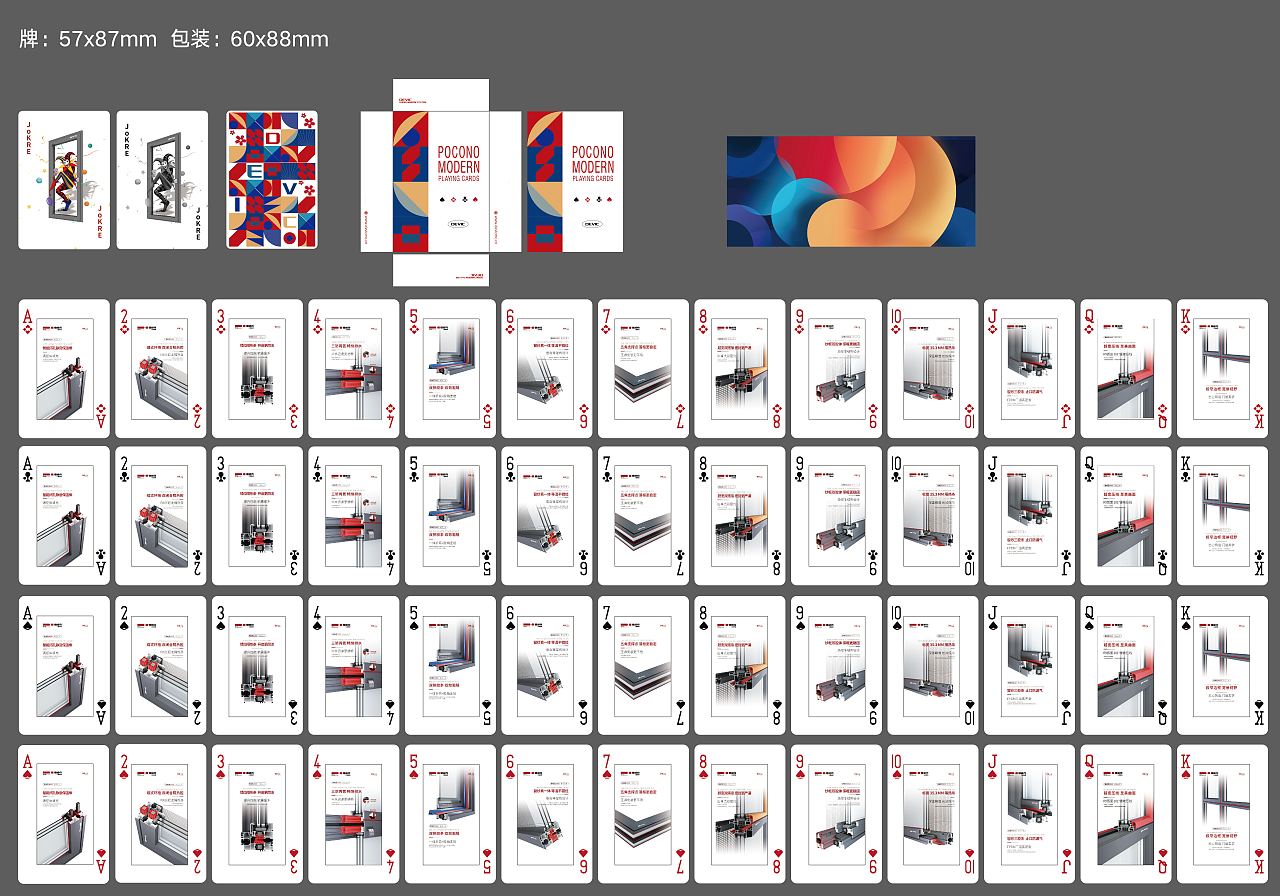The height and width of the screenshot is (896, 1280).
Task: Pick the 9 of Clubs card
Action: (836, 516)
